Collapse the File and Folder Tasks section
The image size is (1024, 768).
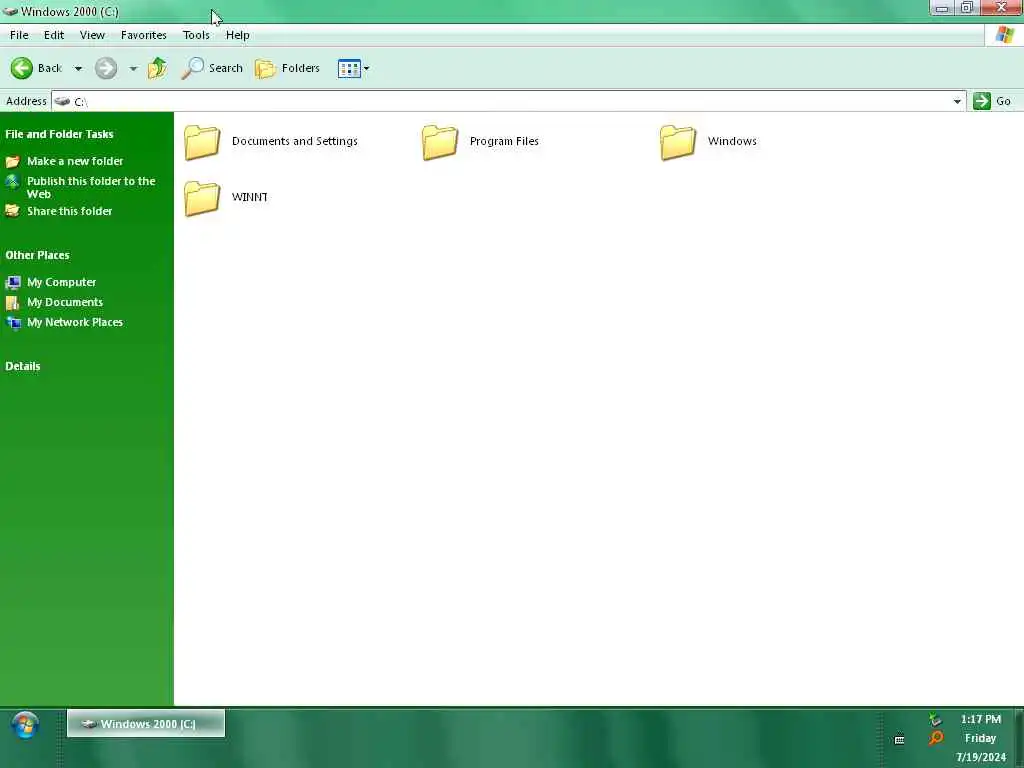(59, 135)
